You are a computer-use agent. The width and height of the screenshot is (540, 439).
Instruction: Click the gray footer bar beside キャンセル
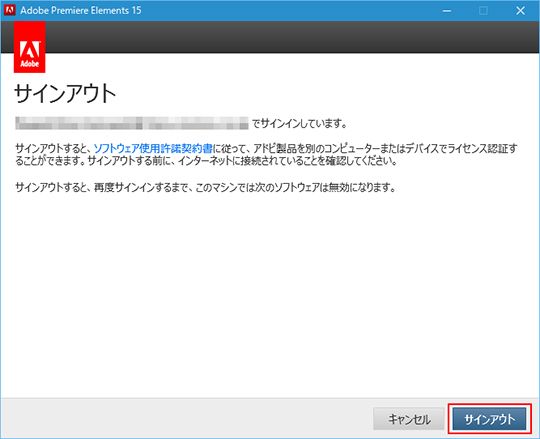[x=186, y=418]
